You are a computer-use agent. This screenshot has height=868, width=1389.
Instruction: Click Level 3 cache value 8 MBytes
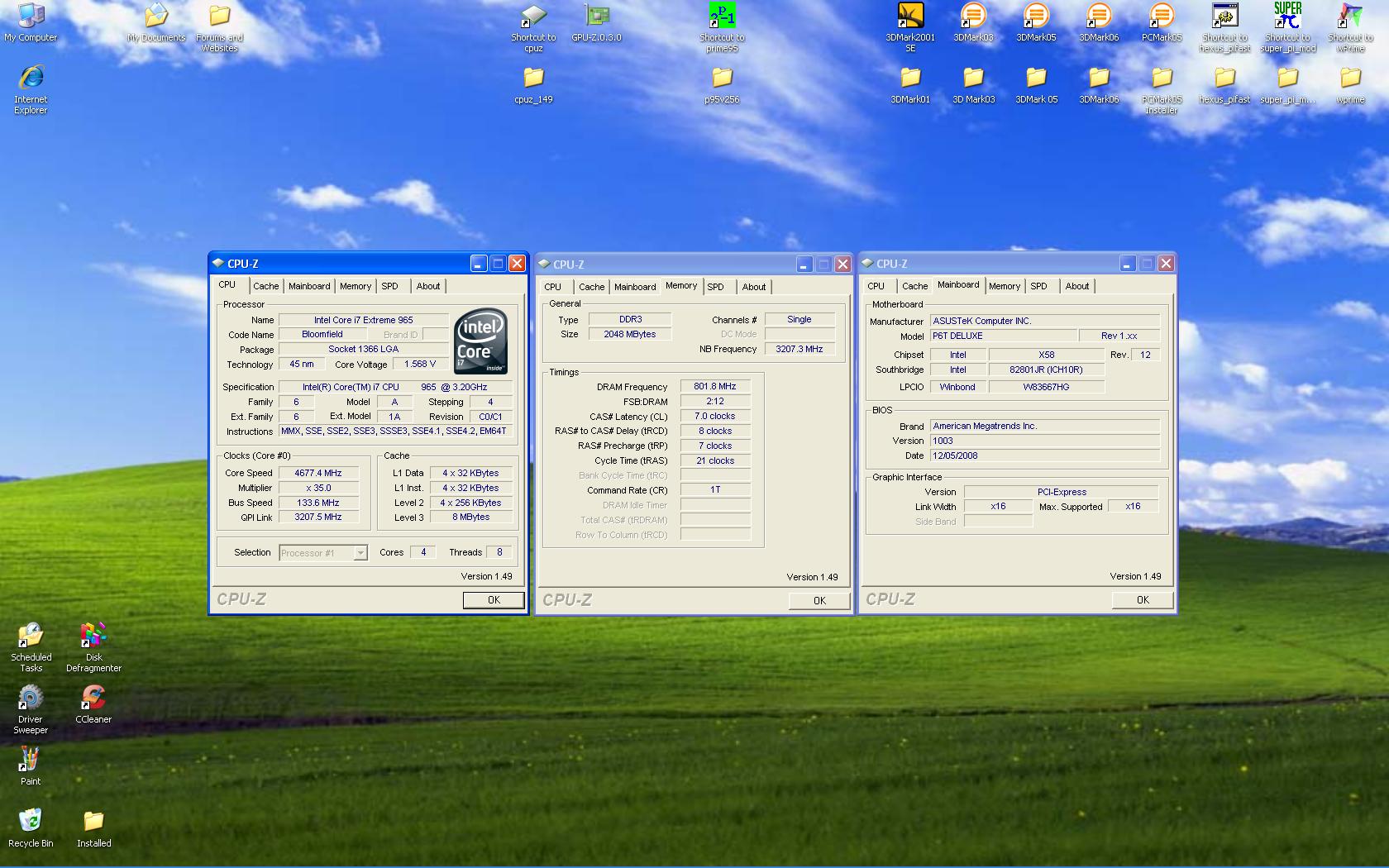tap(470, 517)
